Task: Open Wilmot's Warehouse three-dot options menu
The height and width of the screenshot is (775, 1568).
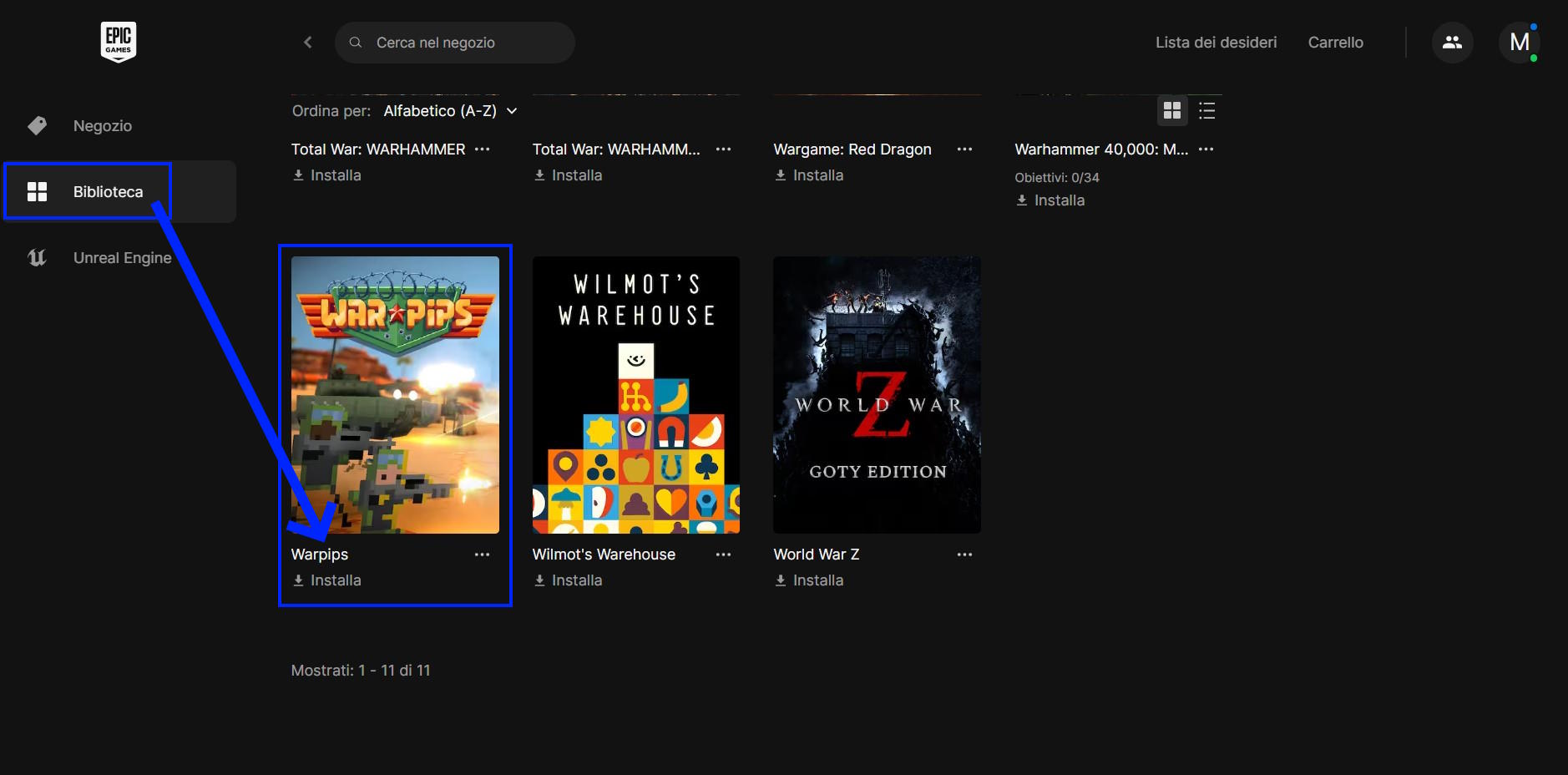Action: coord(723,555)
